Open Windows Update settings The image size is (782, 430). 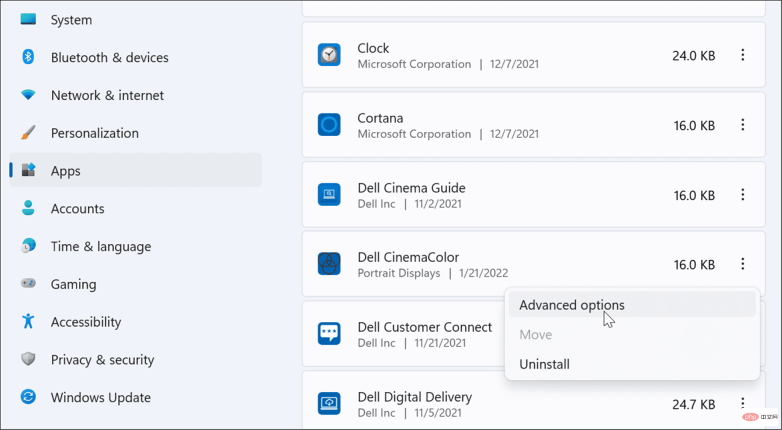click(101, 398)
